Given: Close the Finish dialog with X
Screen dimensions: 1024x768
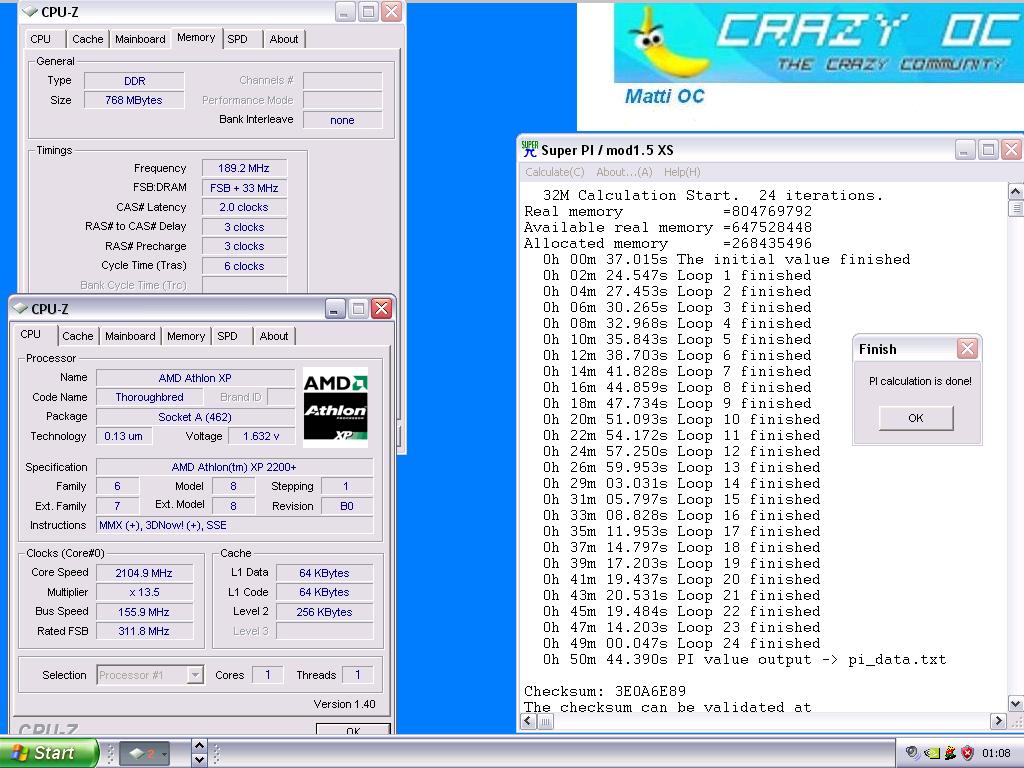Looking at the screenshot, I should [x=967, y=349].
